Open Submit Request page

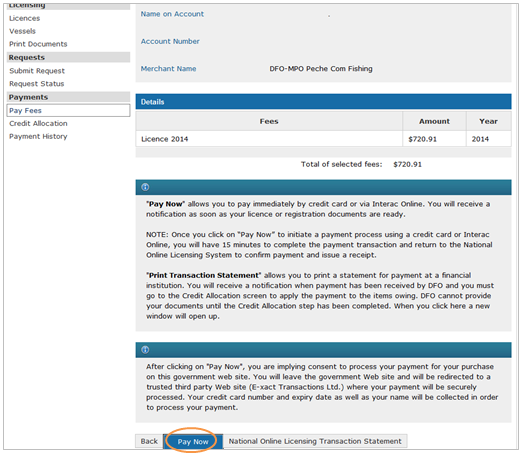[37, 71]
